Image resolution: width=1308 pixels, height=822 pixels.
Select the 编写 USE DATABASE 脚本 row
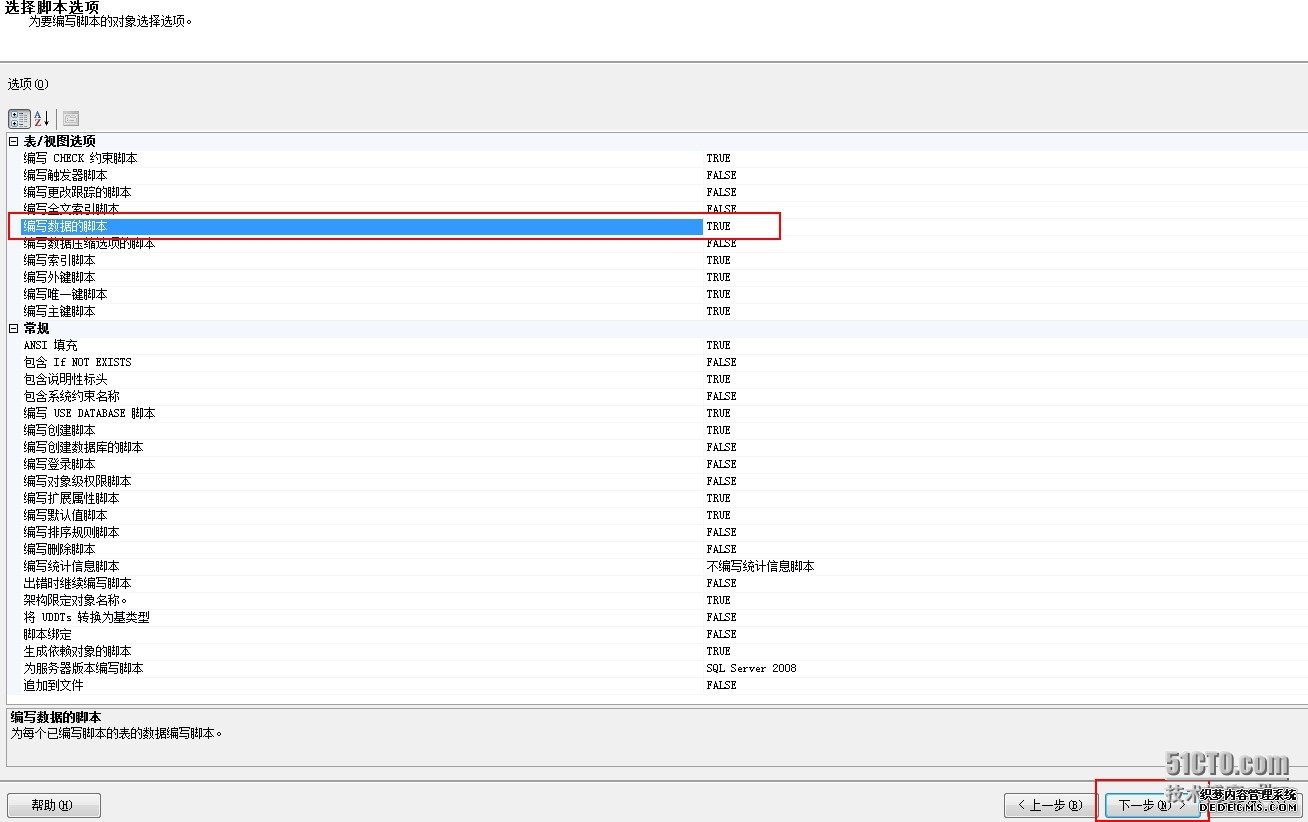pyautogui.click(x=89, y=413)
